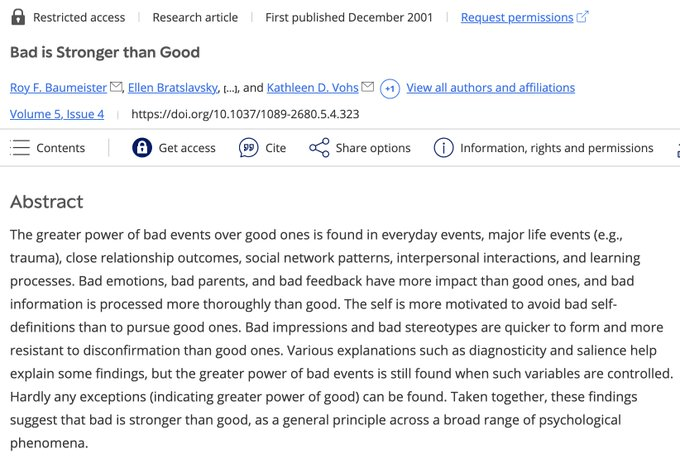Screen dimensions: 680x463
Task: Open the Share options icon
Action: pyautogui.click(x=319, y=148)
